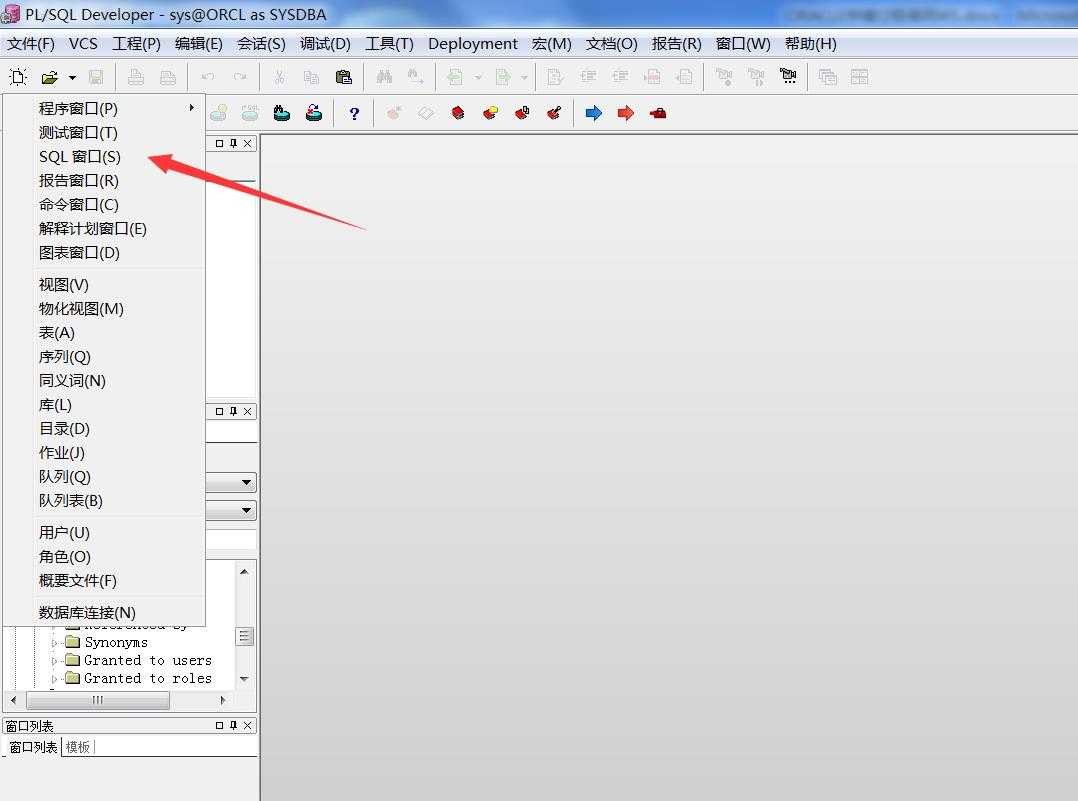Viewport: 1078px width, 801px height.
Task: Switch to the 模板 tab
Action: coord(78,747)
